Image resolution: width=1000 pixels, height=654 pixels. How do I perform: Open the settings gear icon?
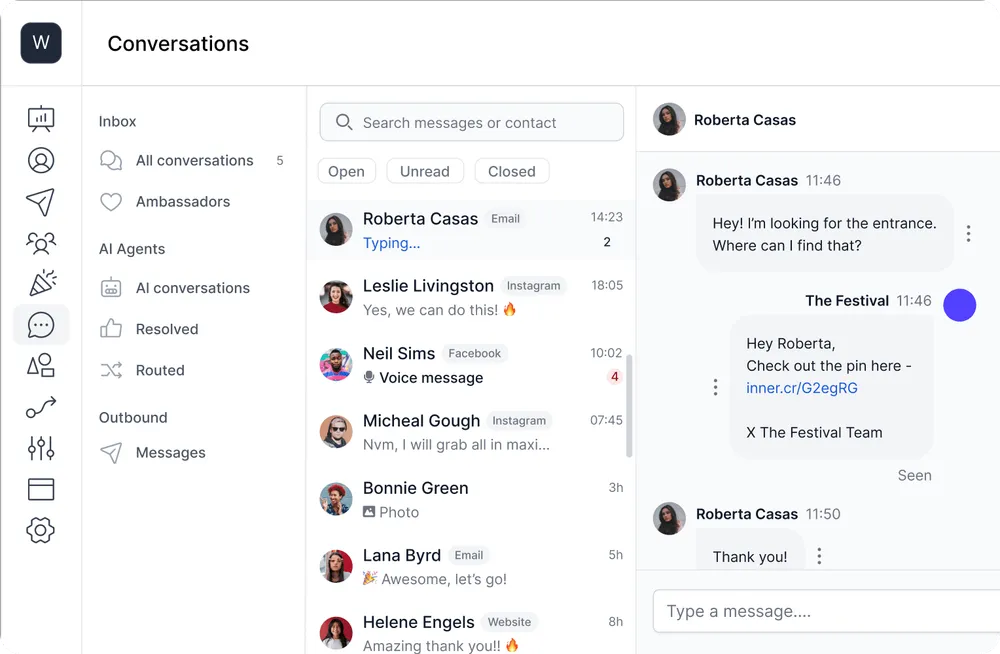click(41, 530)
